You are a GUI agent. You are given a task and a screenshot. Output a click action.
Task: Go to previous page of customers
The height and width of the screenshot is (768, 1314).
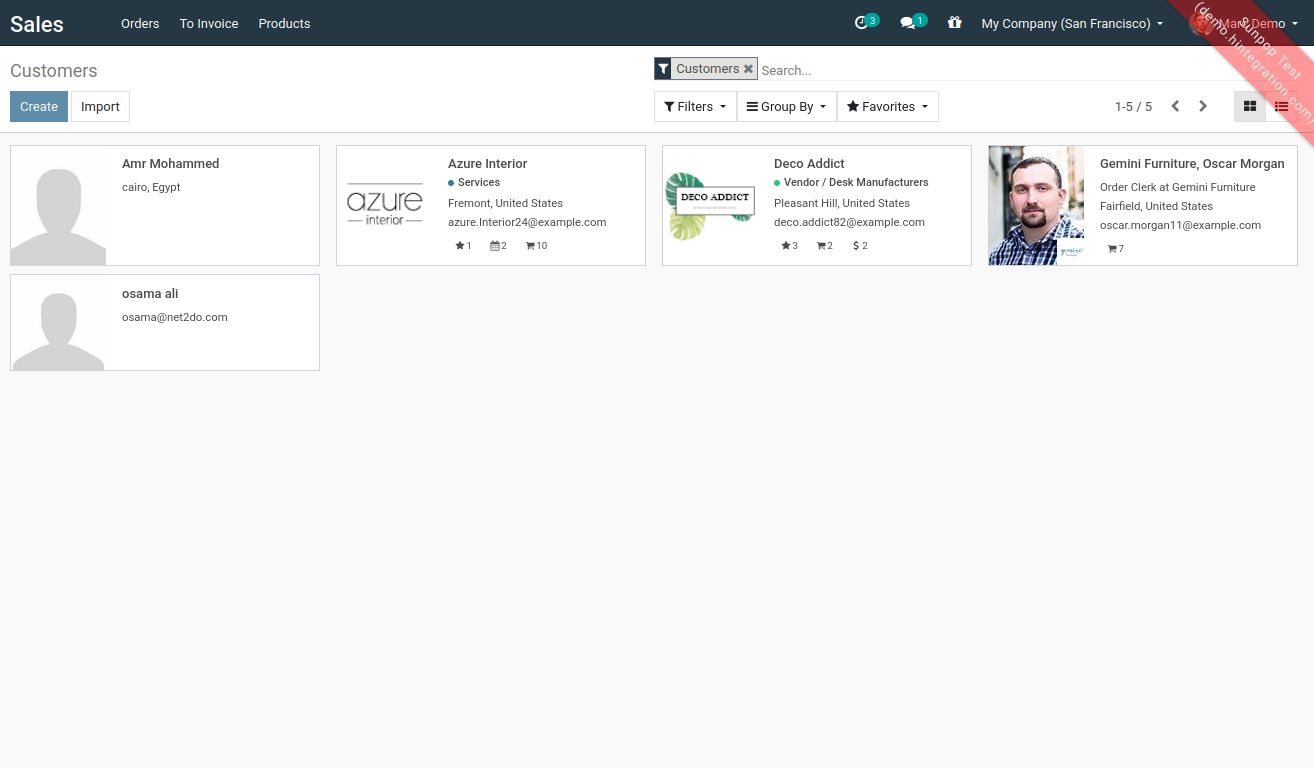click(x=1175, y=106)
